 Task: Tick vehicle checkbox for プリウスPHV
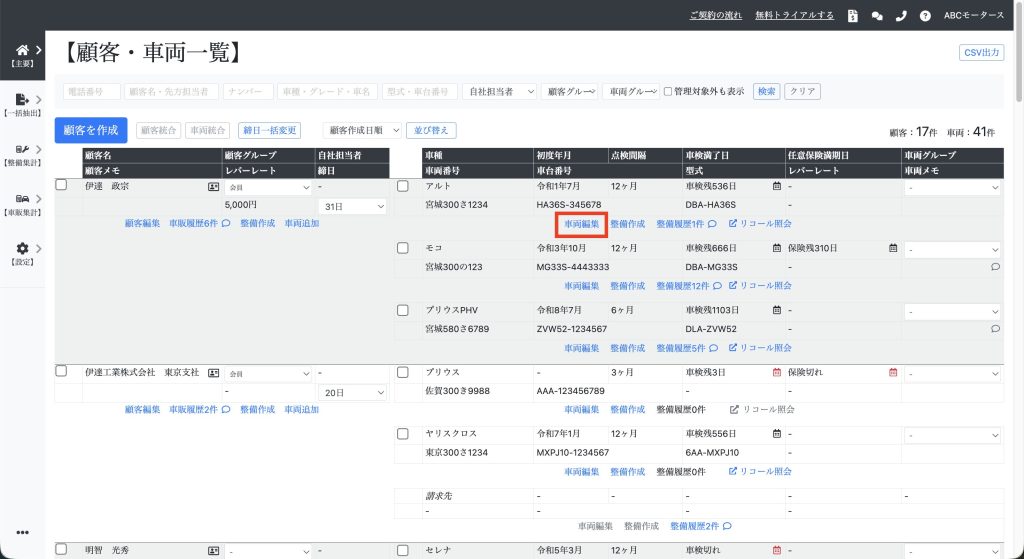pos(403,310)
